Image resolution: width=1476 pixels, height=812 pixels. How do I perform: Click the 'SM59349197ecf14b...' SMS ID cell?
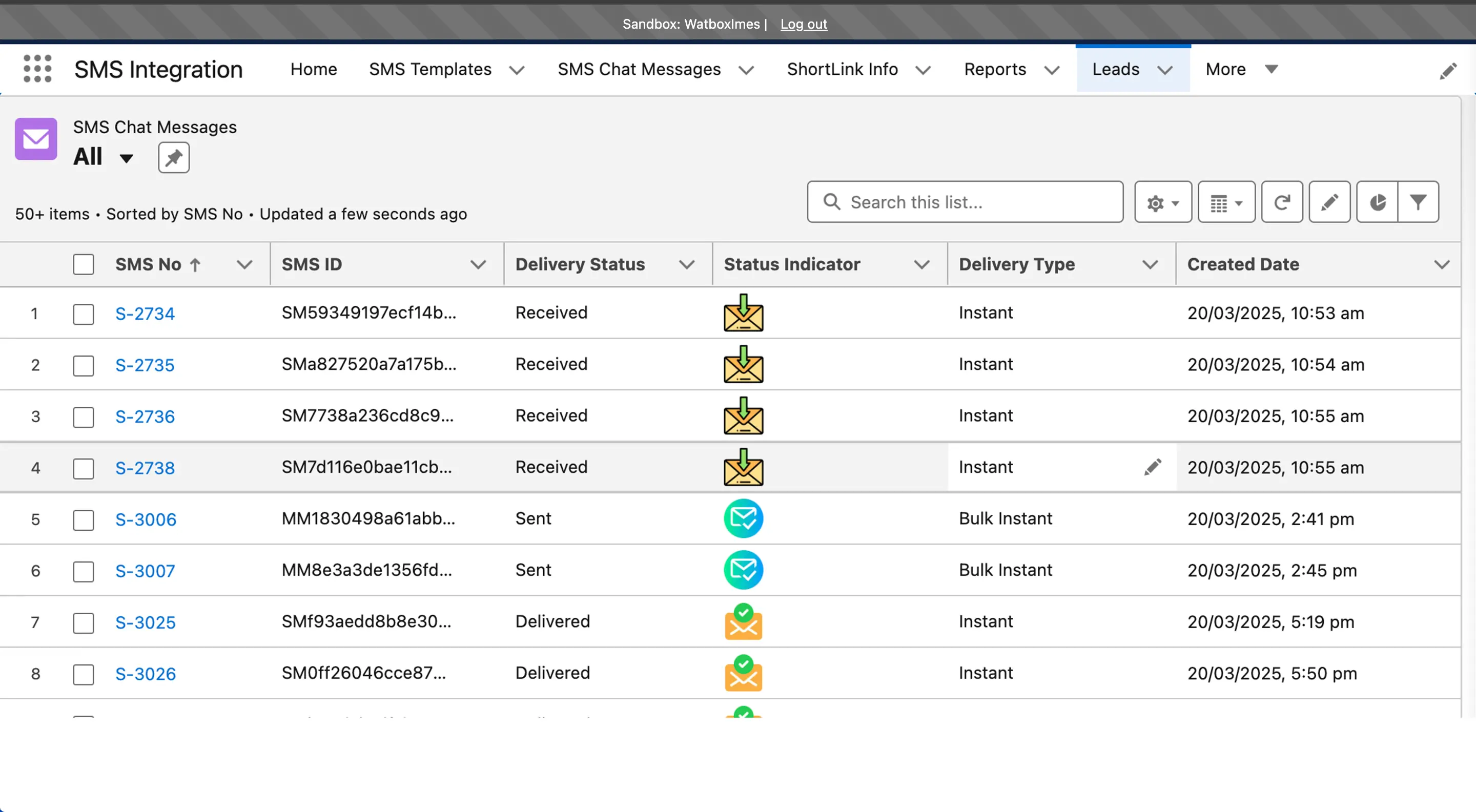[369, 313]
